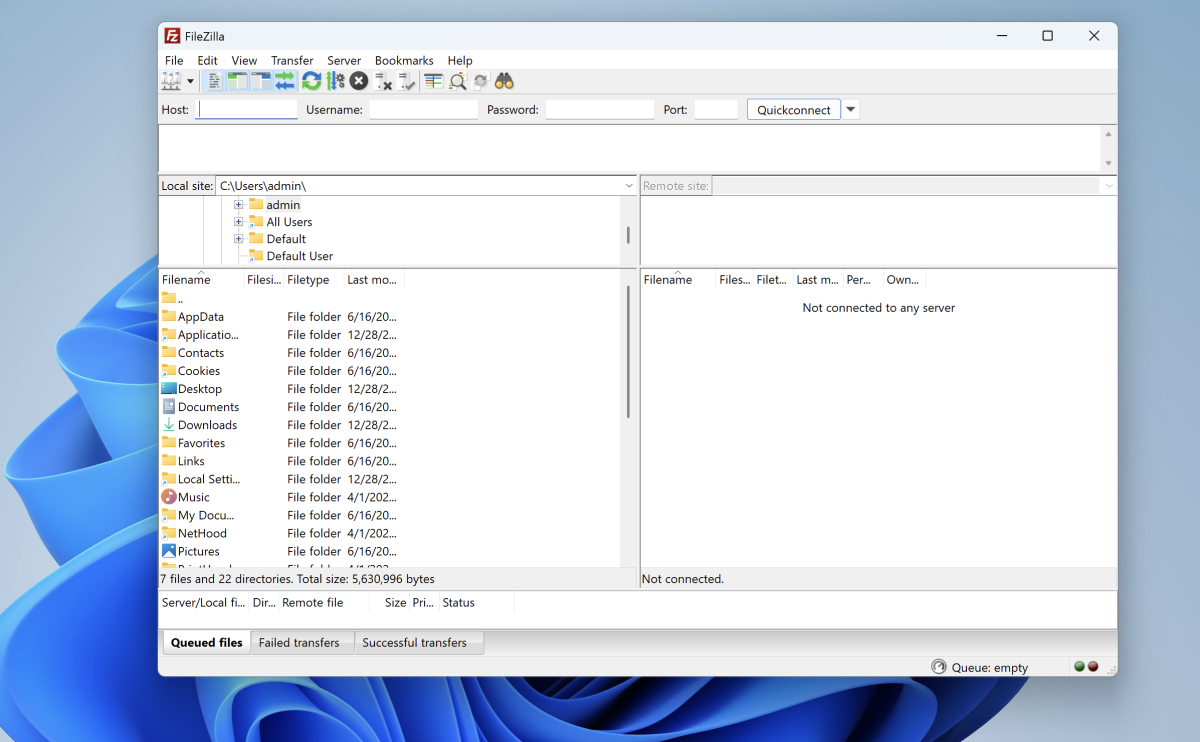Open the Quickconnect history dropdown arrow
1200x742 pixels.
pyautogui.click(x=850, y=110)
